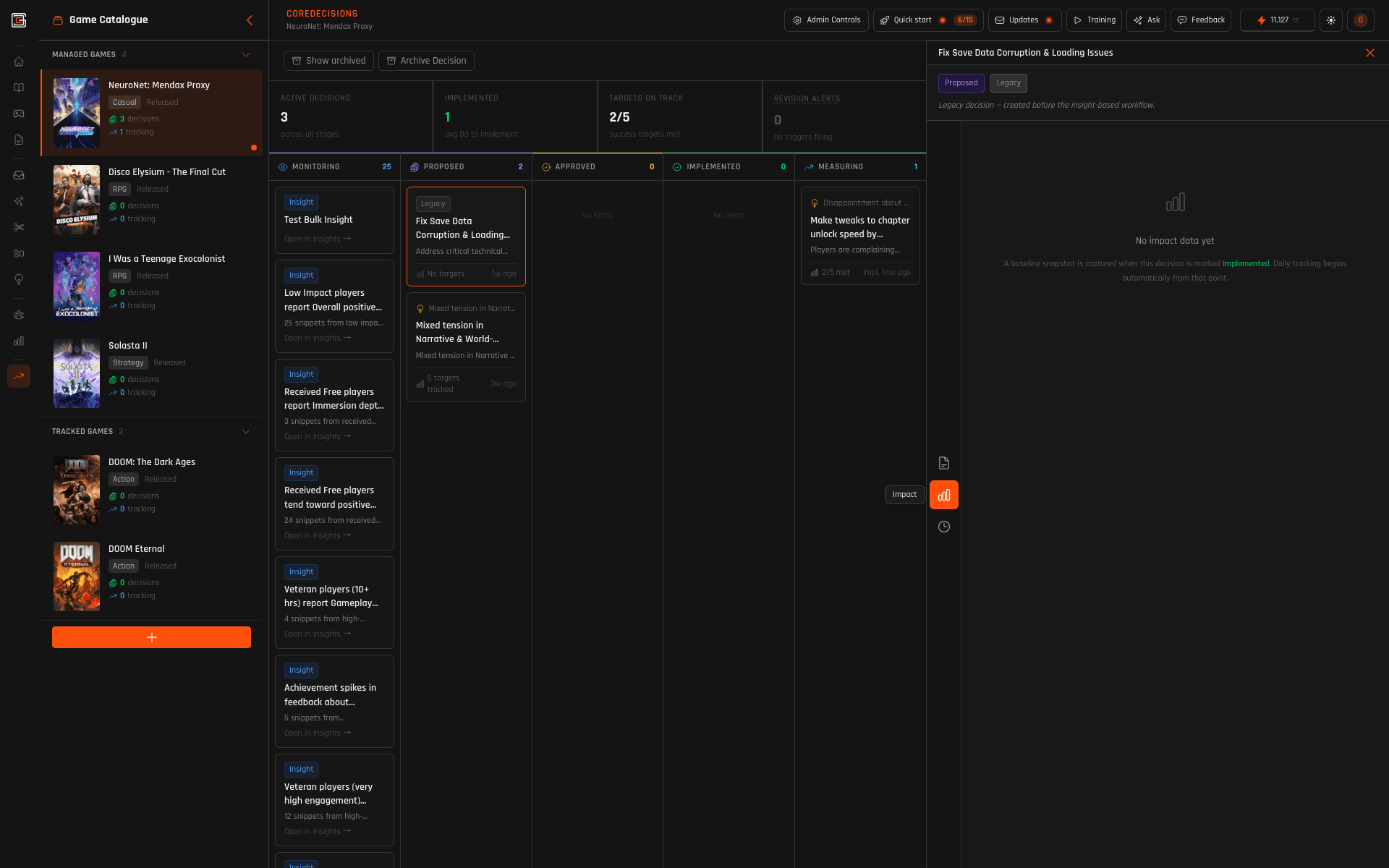Collapse the Managed Games section
The image size is (1389, 868).
pos(245,55)
